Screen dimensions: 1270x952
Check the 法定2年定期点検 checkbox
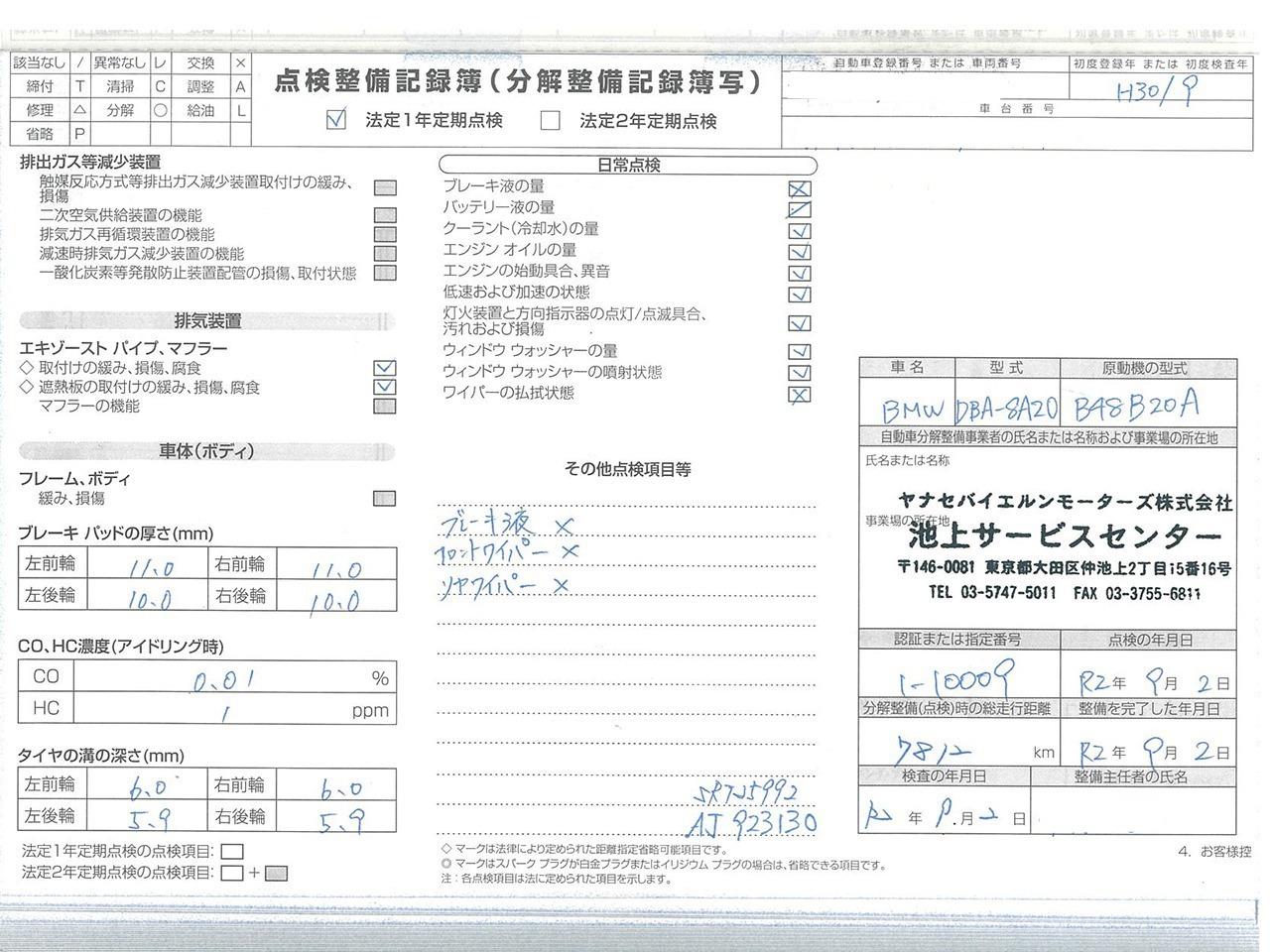550,121
